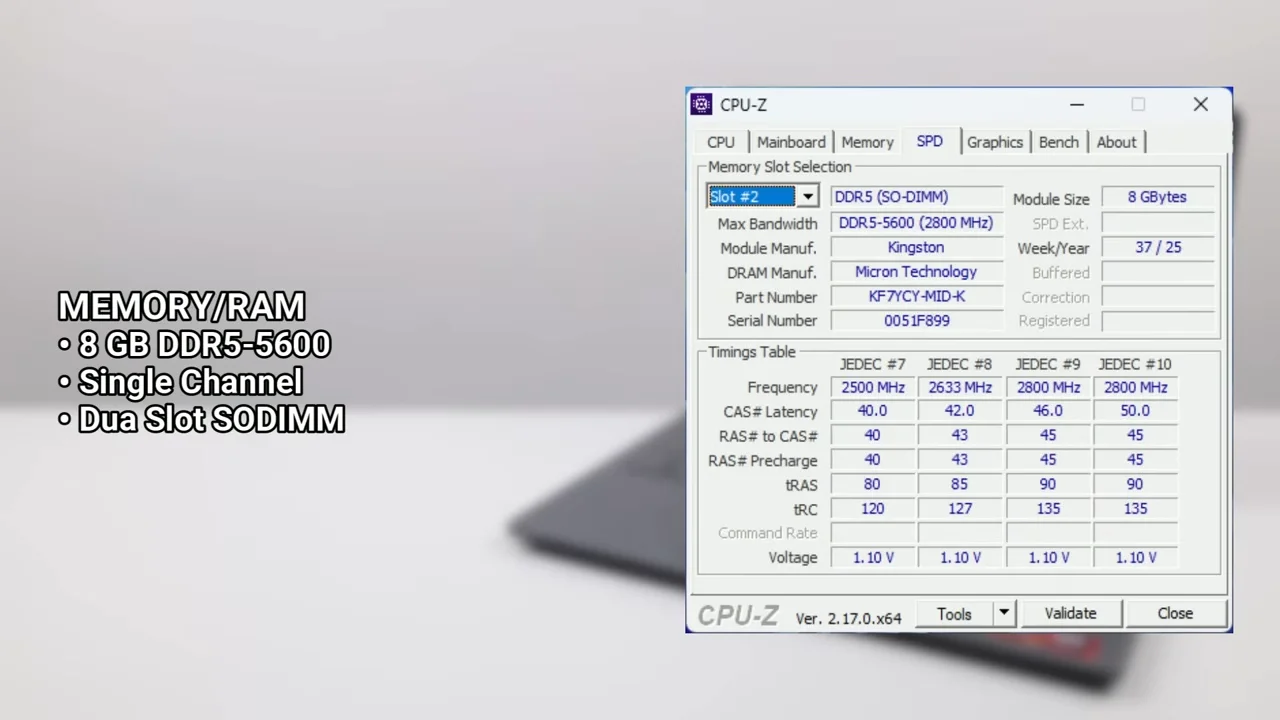Expand the Slot #2 dropdown arrow
The image size is (1280, 720).
coord(807,197)
